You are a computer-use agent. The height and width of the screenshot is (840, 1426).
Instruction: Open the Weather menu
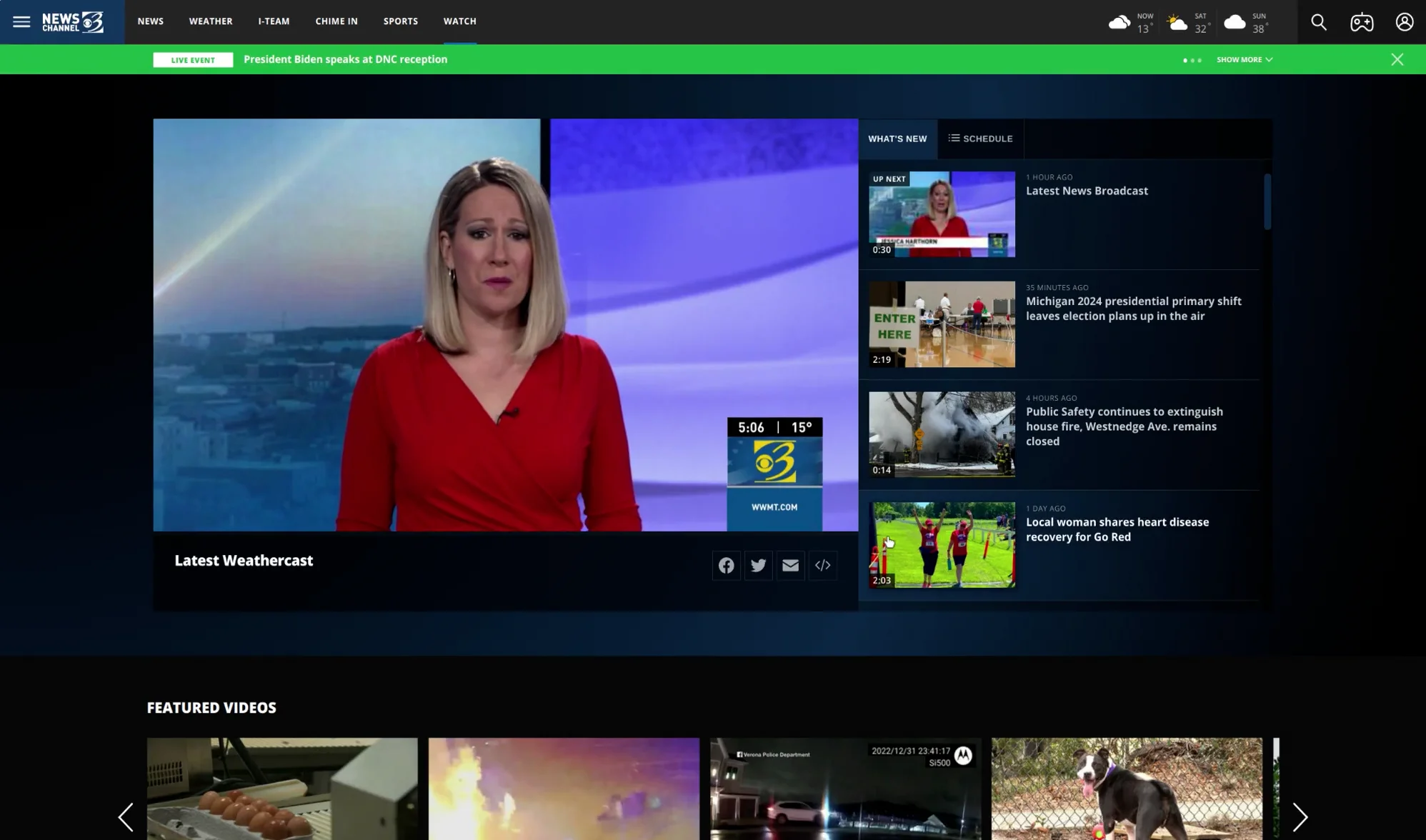210,21
